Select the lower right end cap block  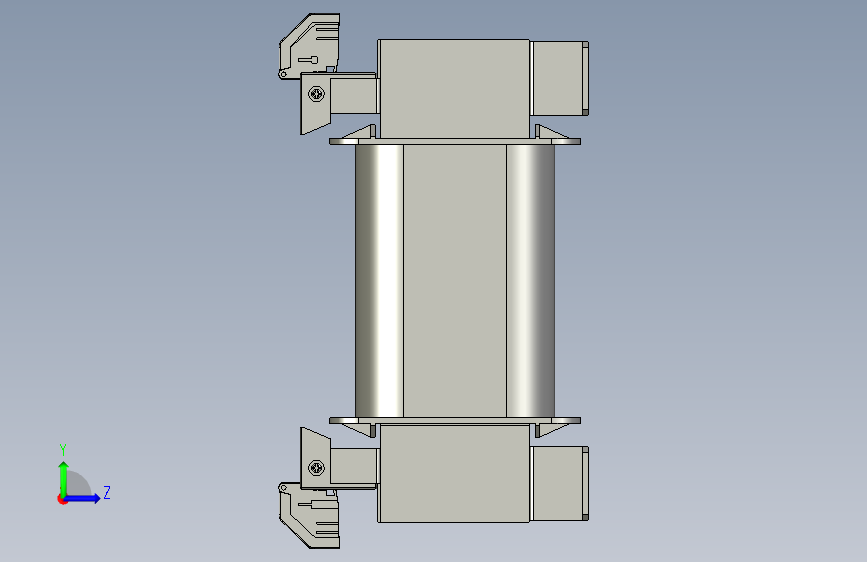560,483
